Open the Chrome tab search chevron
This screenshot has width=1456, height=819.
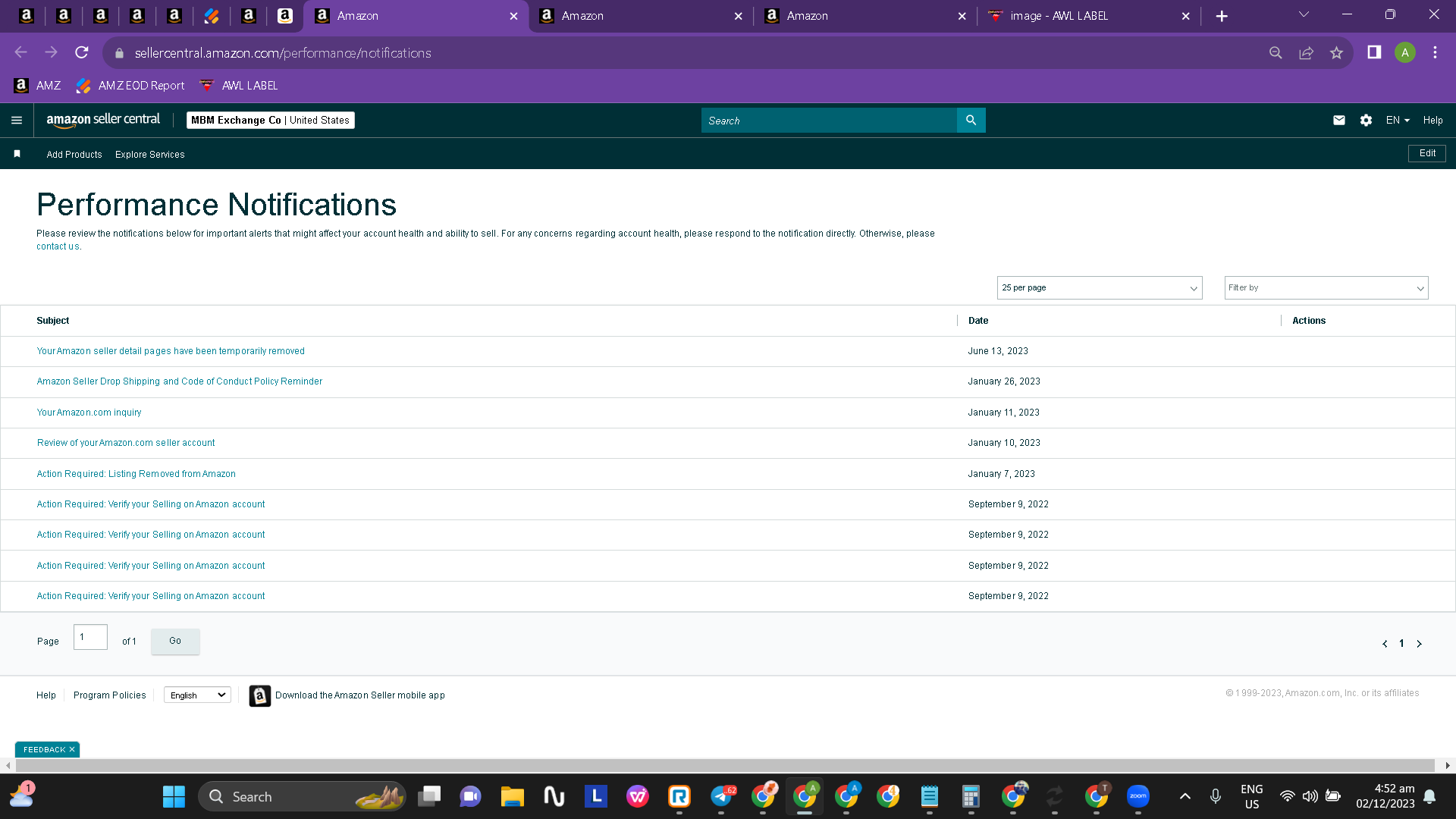coord(1304,15)
